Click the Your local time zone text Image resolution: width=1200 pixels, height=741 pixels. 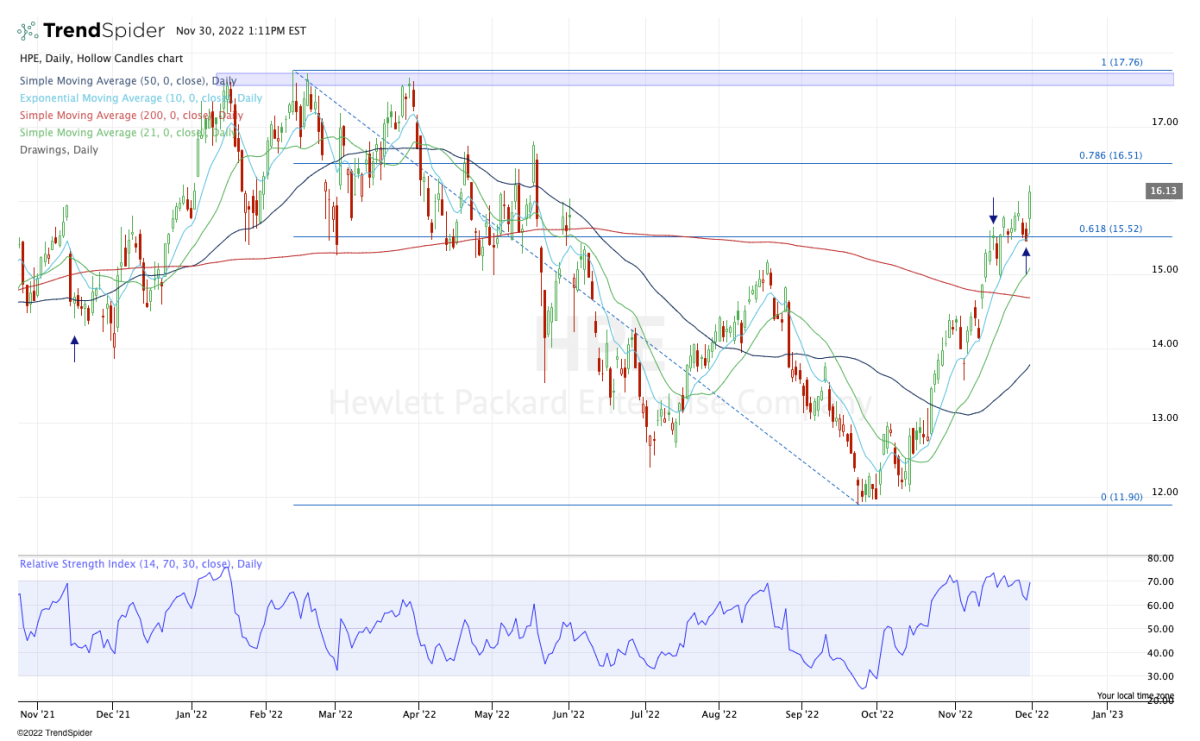(1135, 695)
